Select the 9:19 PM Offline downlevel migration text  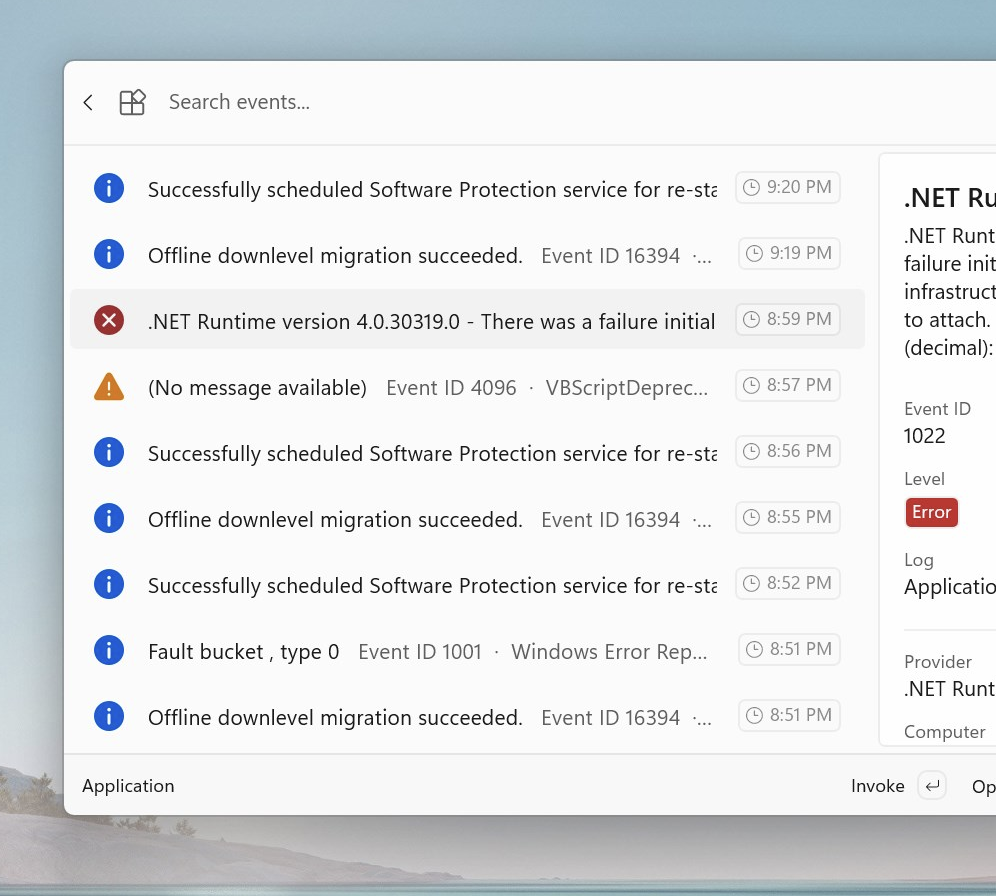(335, 255)
